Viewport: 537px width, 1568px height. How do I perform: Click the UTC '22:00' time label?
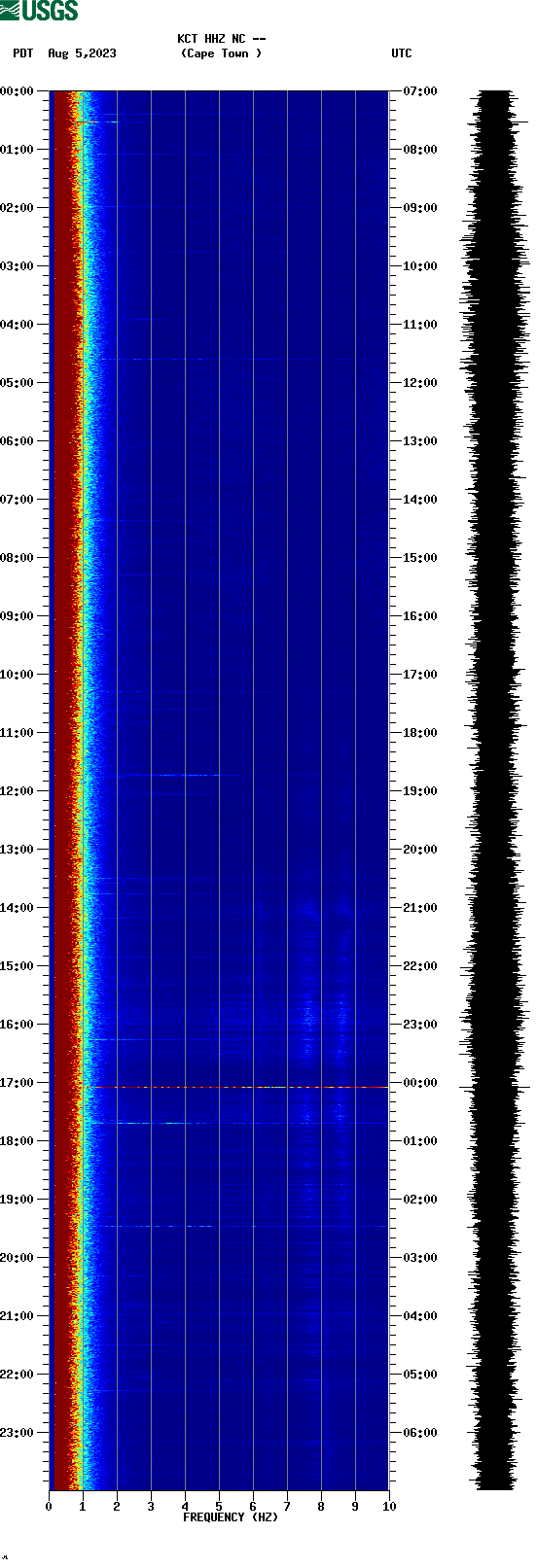[x=420, y=966]
